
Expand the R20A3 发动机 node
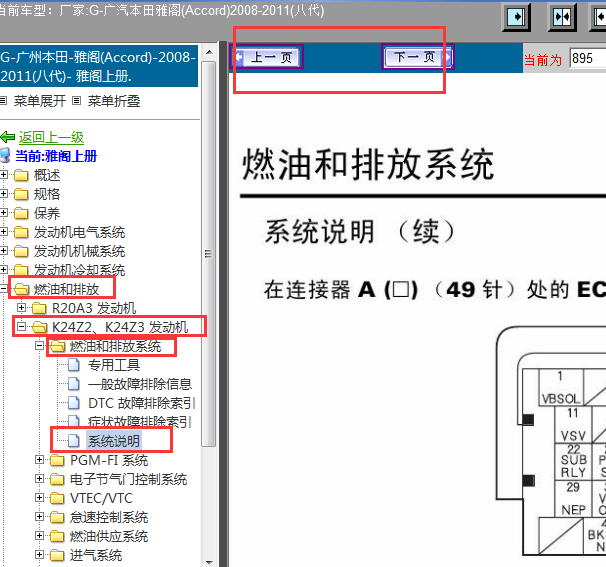[x=22, y=308]
